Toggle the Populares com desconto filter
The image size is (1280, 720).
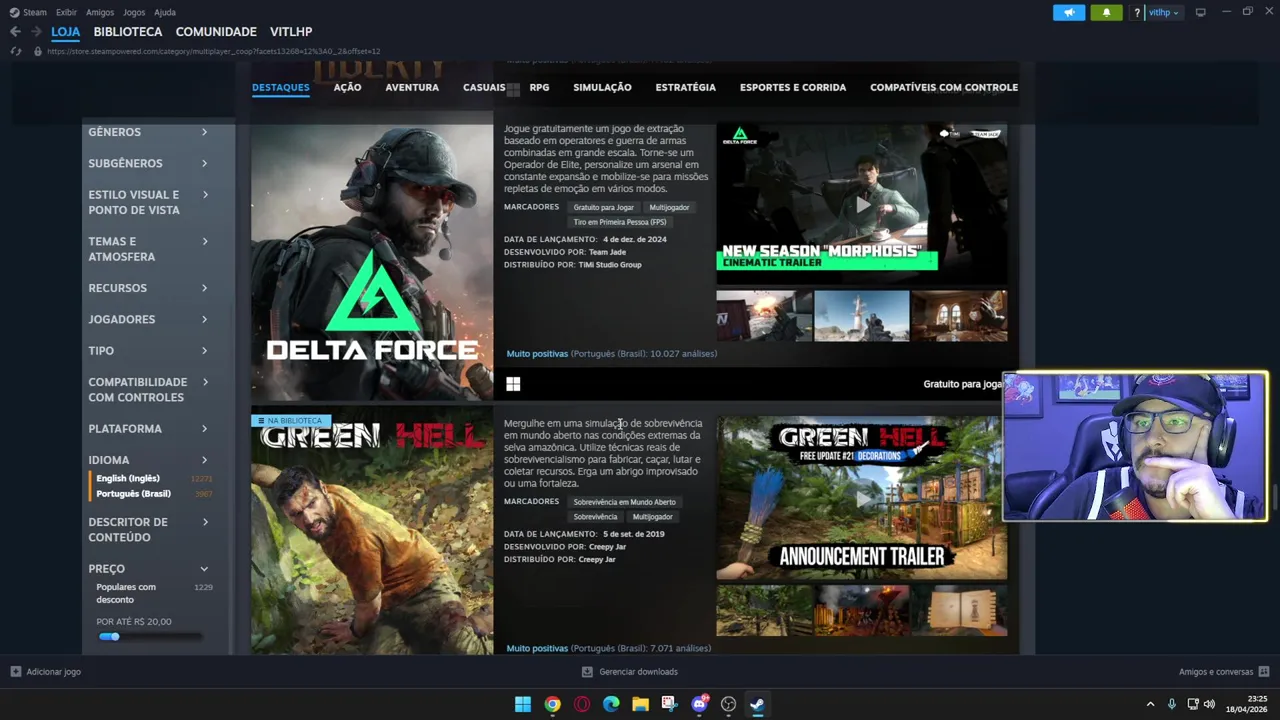[126, 593]
